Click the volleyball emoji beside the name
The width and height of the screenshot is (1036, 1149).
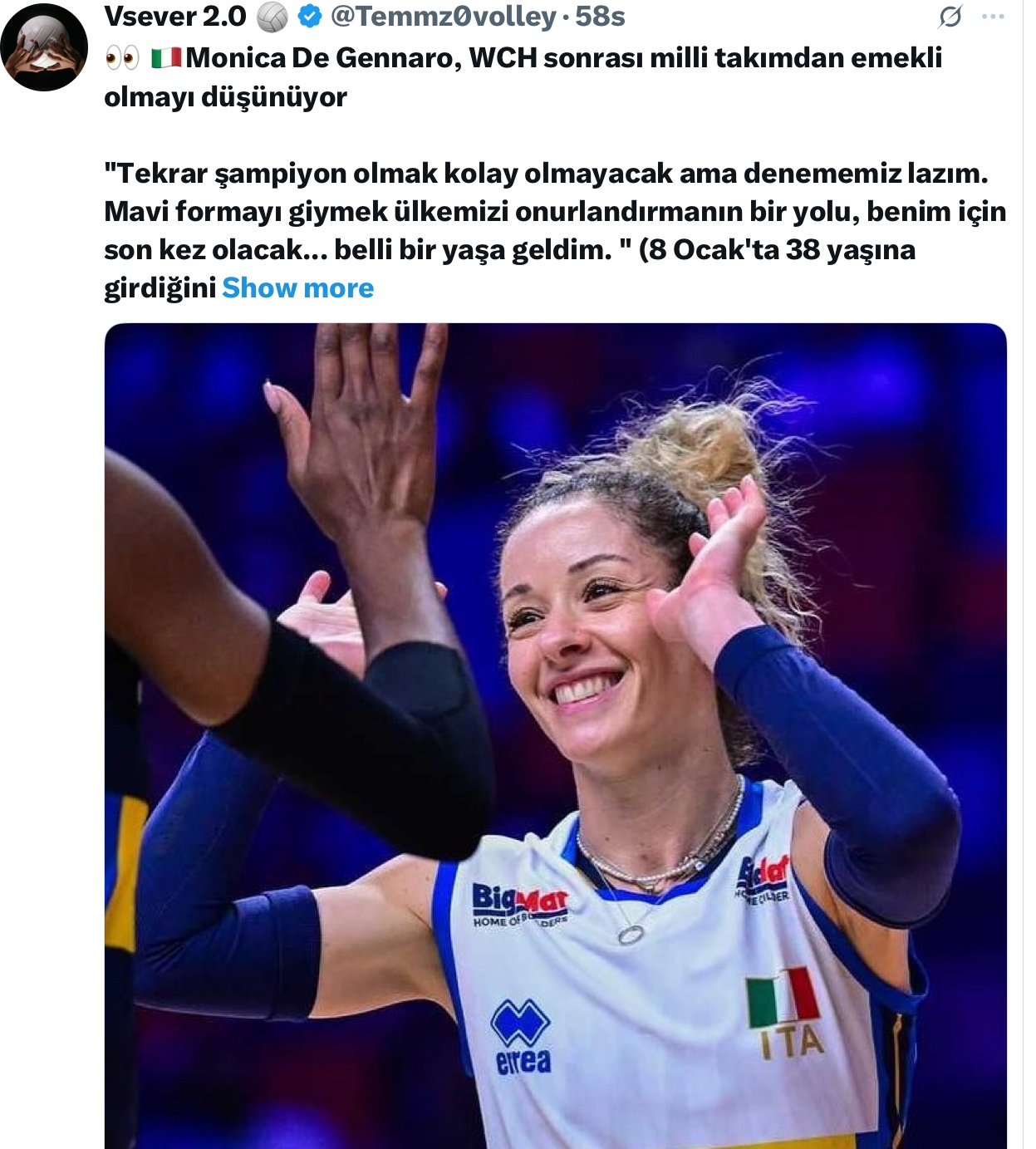pyautogui.click(x=273, y=17)
